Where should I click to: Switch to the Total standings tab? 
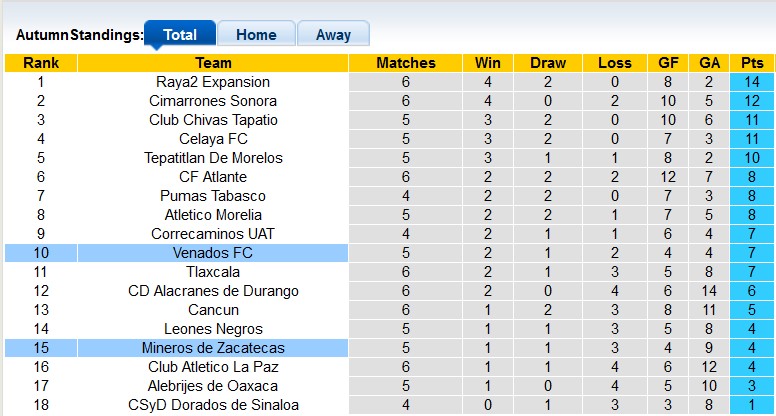click(180, 34)
